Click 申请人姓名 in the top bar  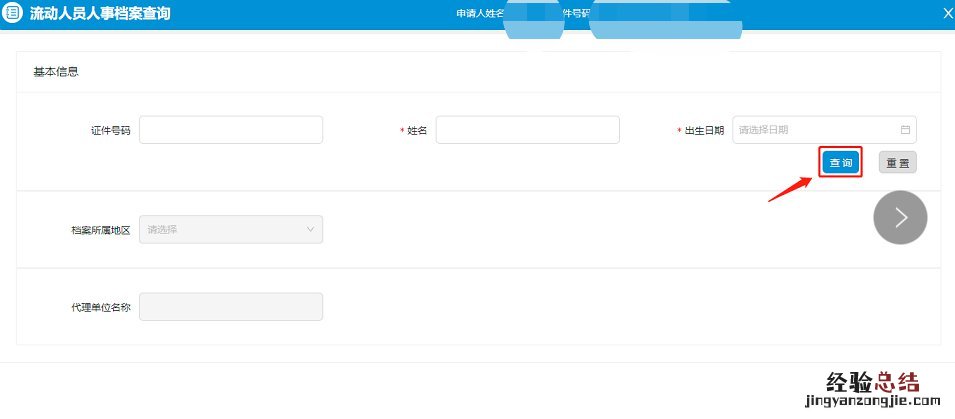478,13
